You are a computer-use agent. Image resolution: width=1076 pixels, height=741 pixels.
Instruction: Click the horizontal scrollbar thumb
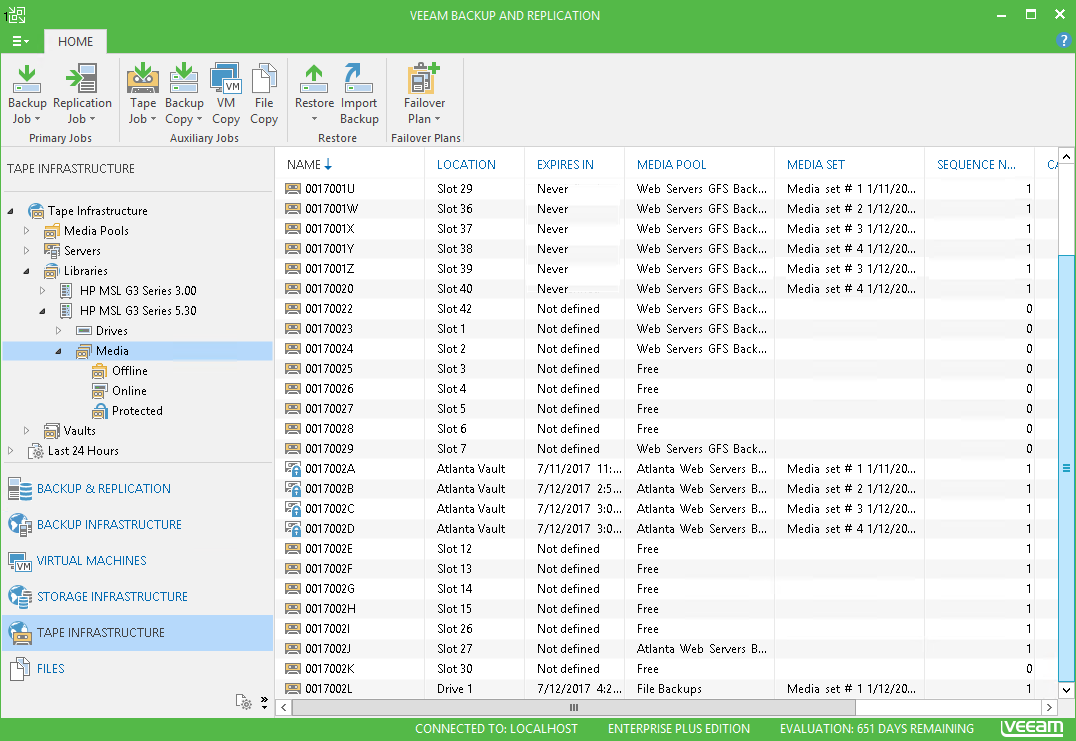(x=574, y=707)
